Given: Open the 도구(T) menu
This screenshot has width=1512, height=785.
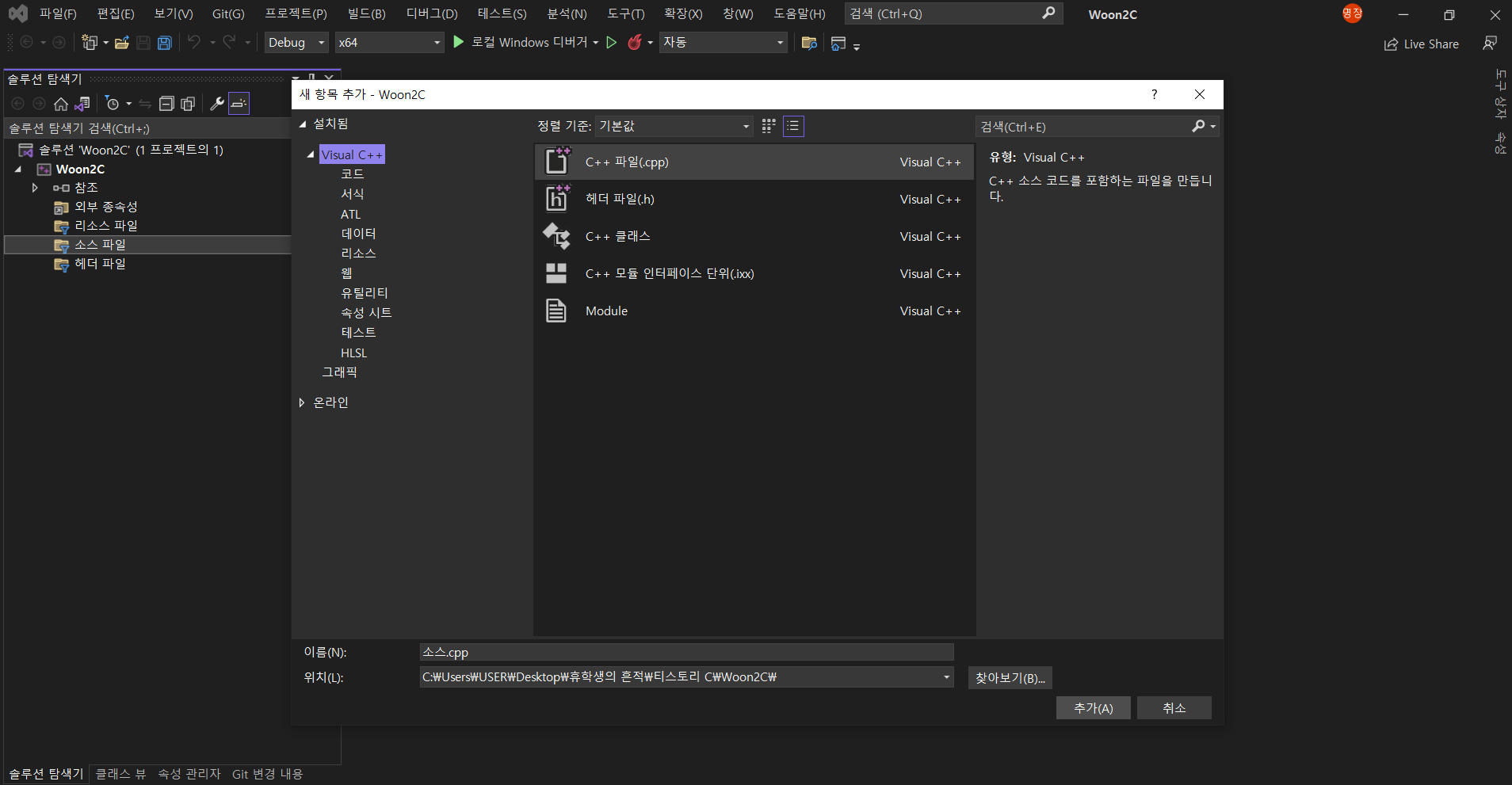Looking at the screenshot, I should pos(626,13).
